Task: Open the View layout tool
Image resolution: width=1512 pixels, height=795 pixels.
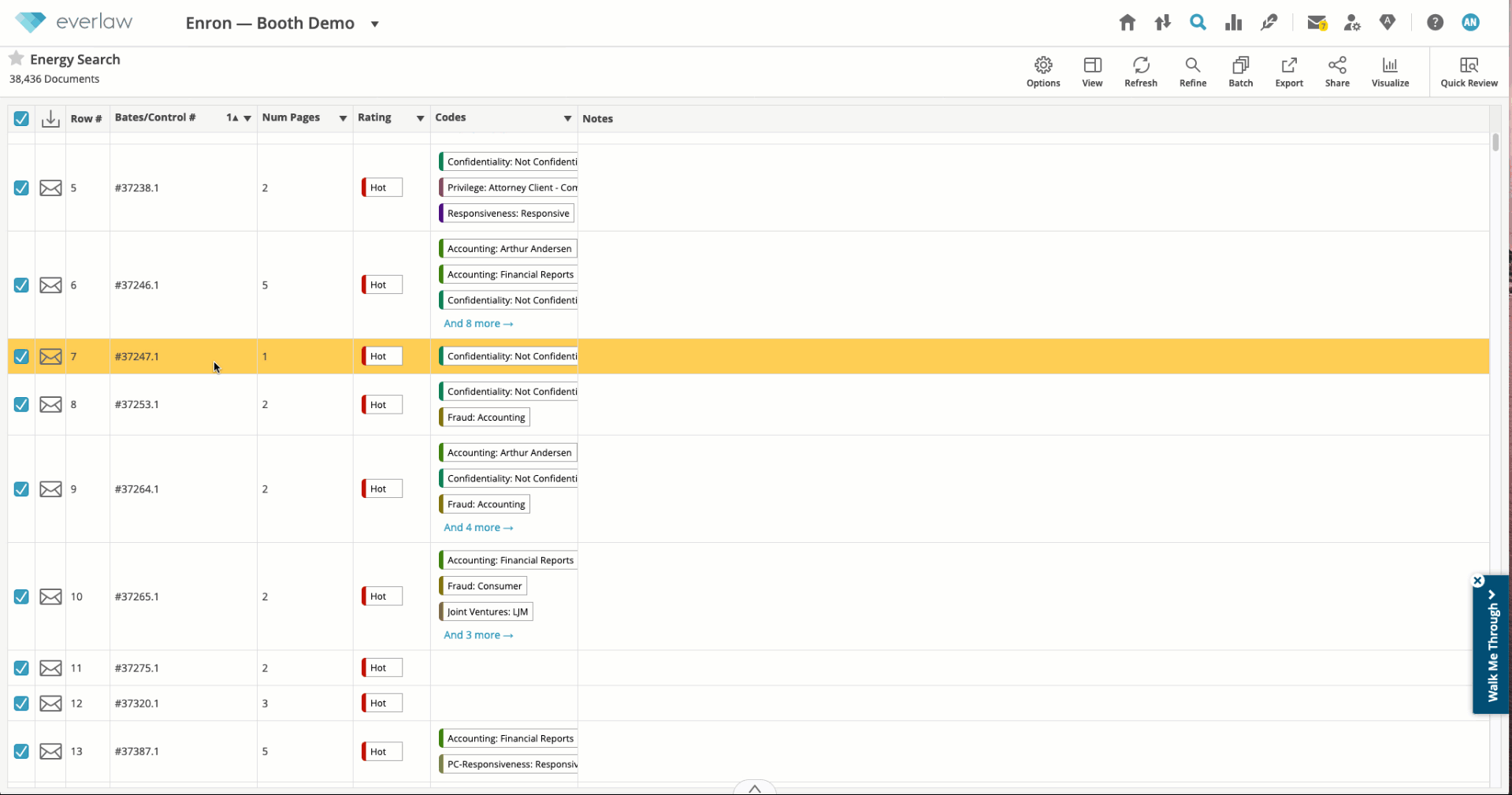Action: (x=1092, y=72)
